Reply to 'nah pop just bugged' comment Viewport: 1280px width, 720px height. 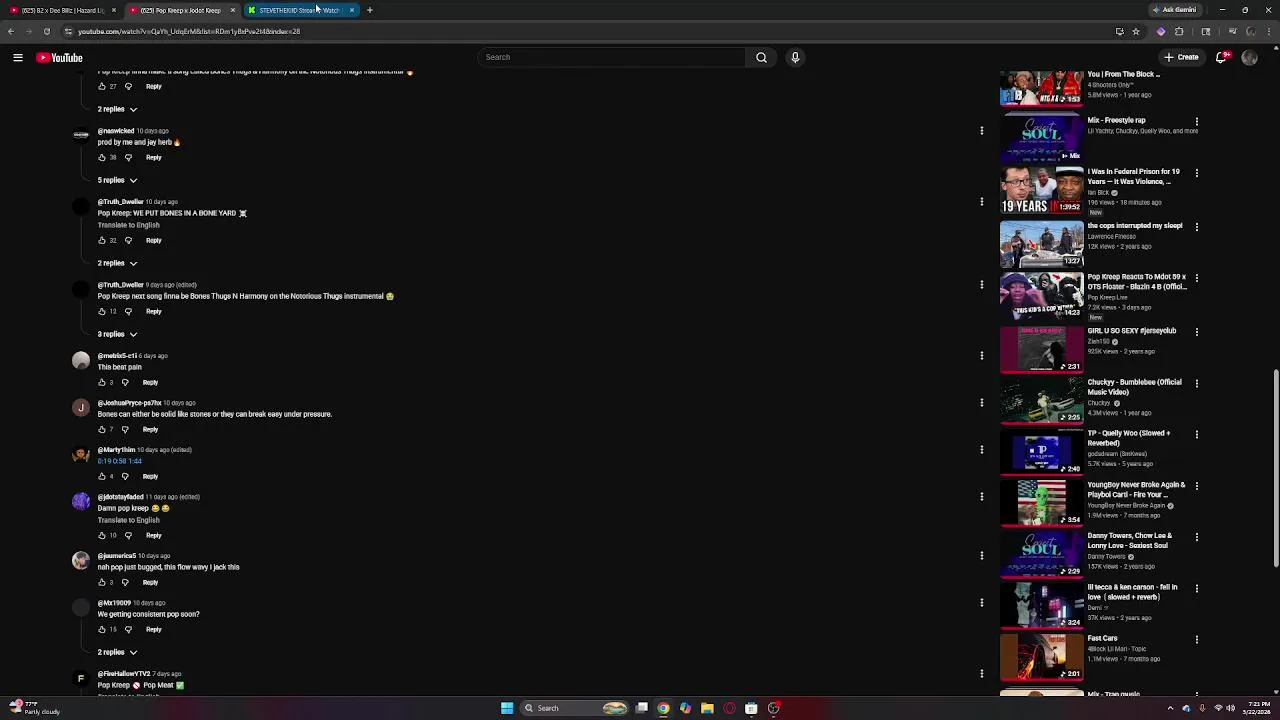click(150, 582)
